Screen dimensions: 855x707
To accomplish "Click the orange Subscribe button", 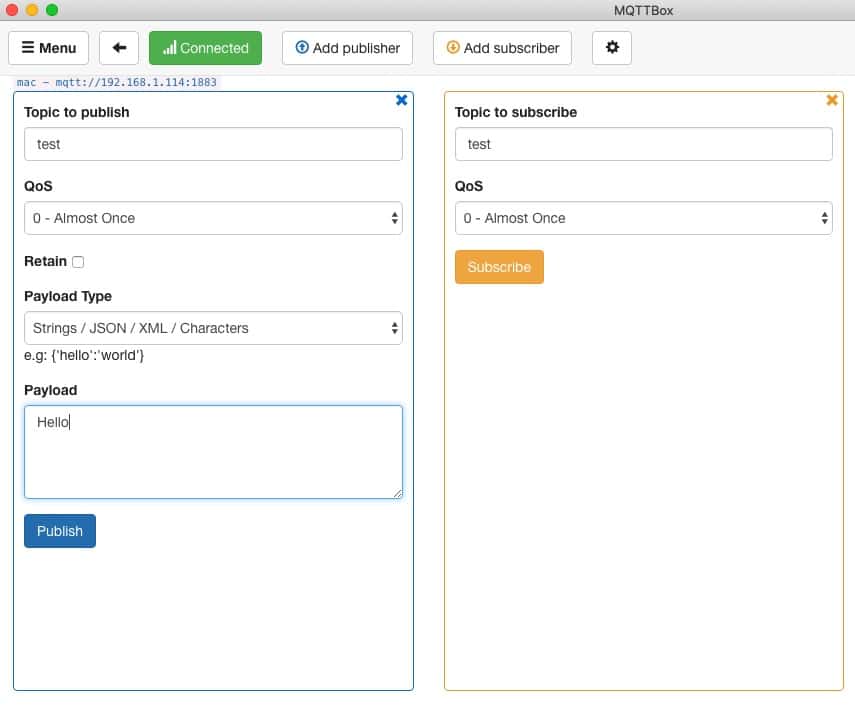I will pyautogui.click(x=499, y=267).
